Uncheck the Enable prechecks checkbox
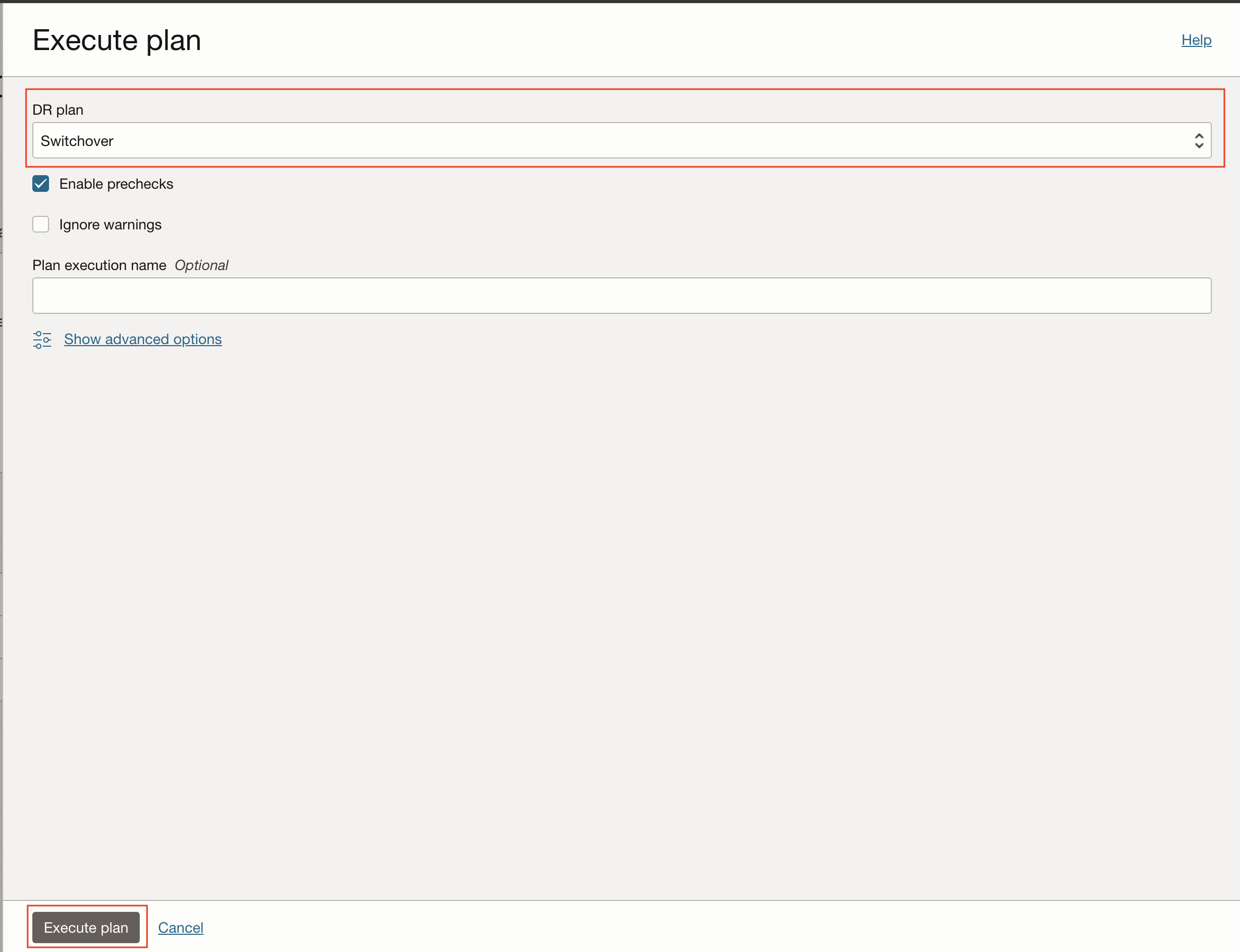Image resolution: width=1240 pixels, height=952 pixels. (40, 184)
